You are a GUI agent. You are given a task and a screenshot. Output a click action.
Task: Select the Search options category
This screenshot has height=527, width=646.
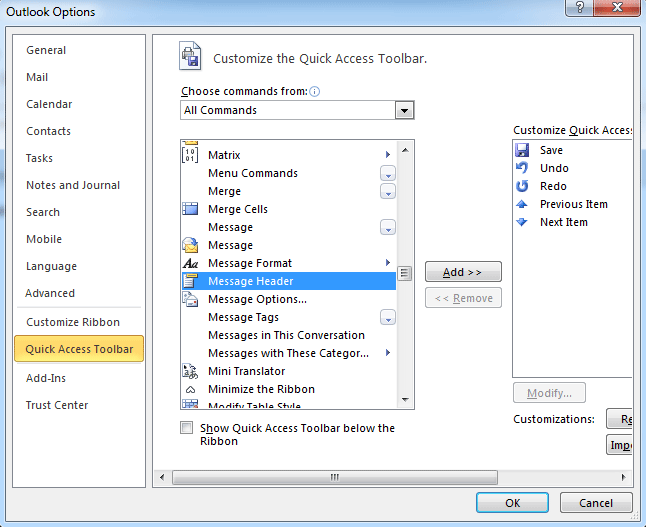tap(79, 212)
